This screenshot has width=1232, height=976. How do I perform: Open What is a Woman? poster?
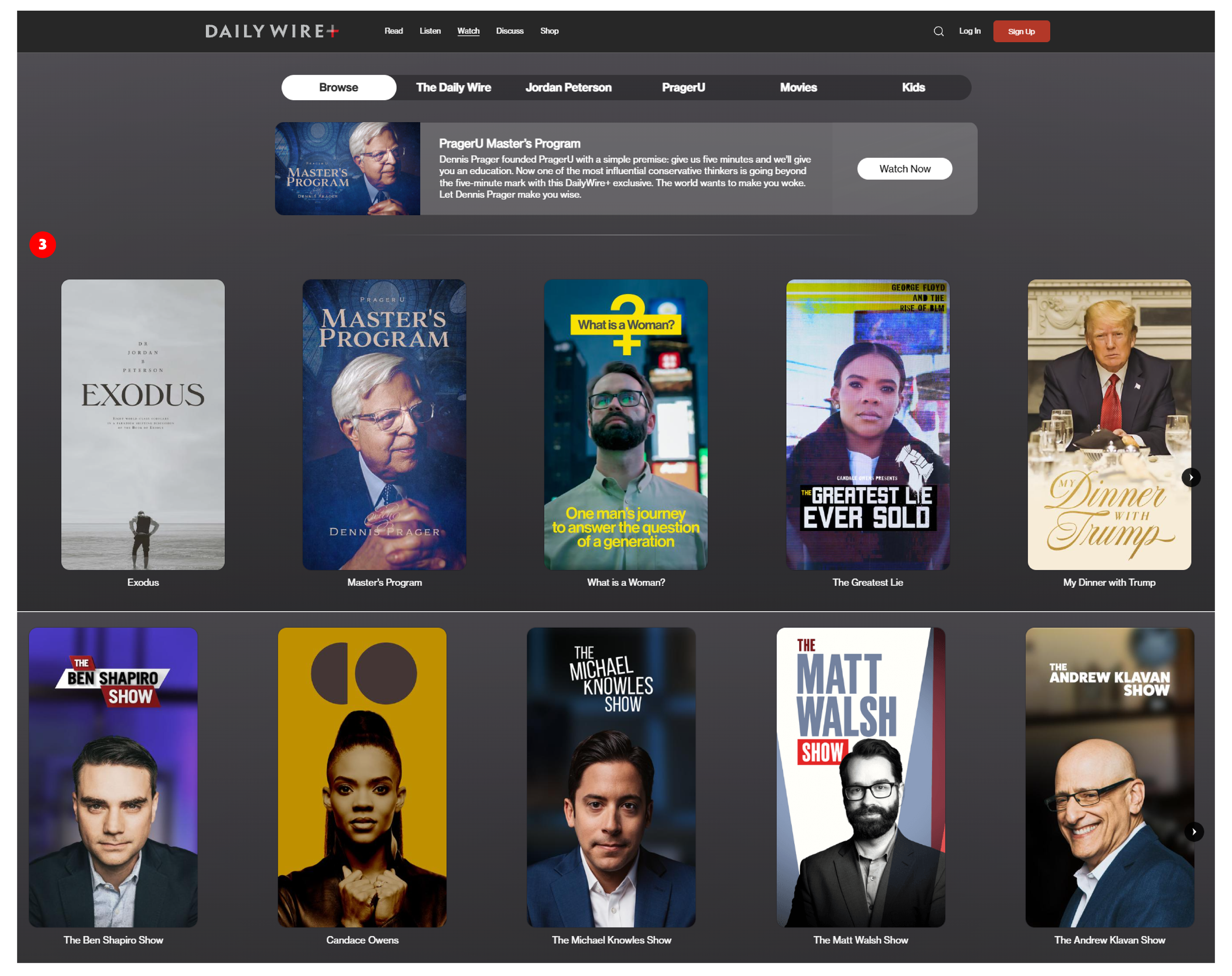[625, 424]
